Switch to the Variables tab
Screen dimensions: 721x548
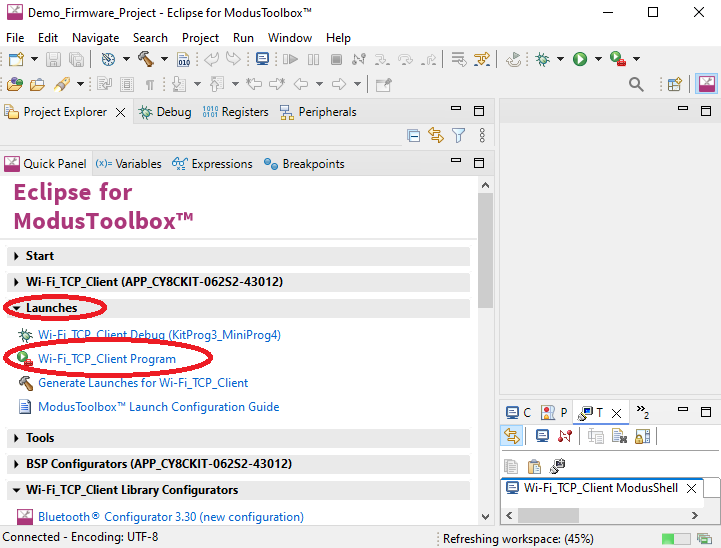(x=129, y=164)
